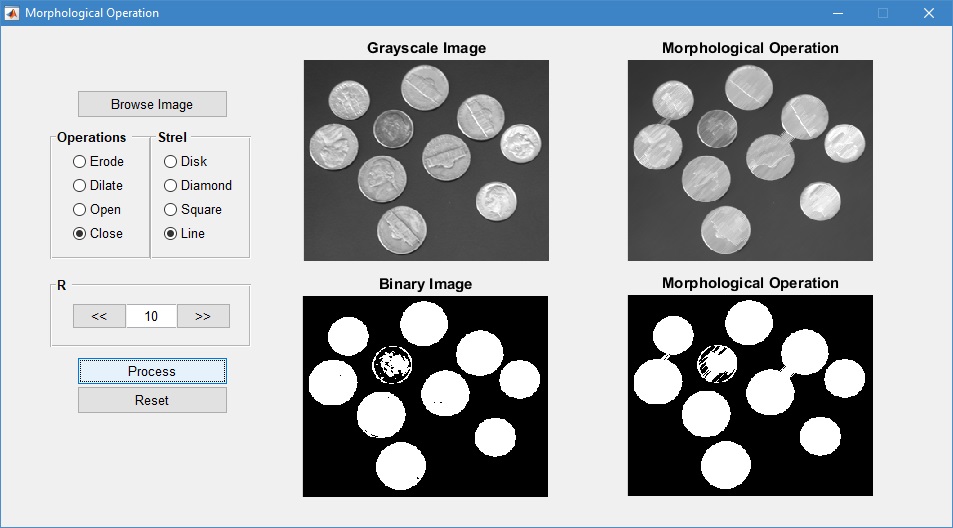
Task: Click the bottom-right binary morphological result
Action: click(x=750, y=396)
